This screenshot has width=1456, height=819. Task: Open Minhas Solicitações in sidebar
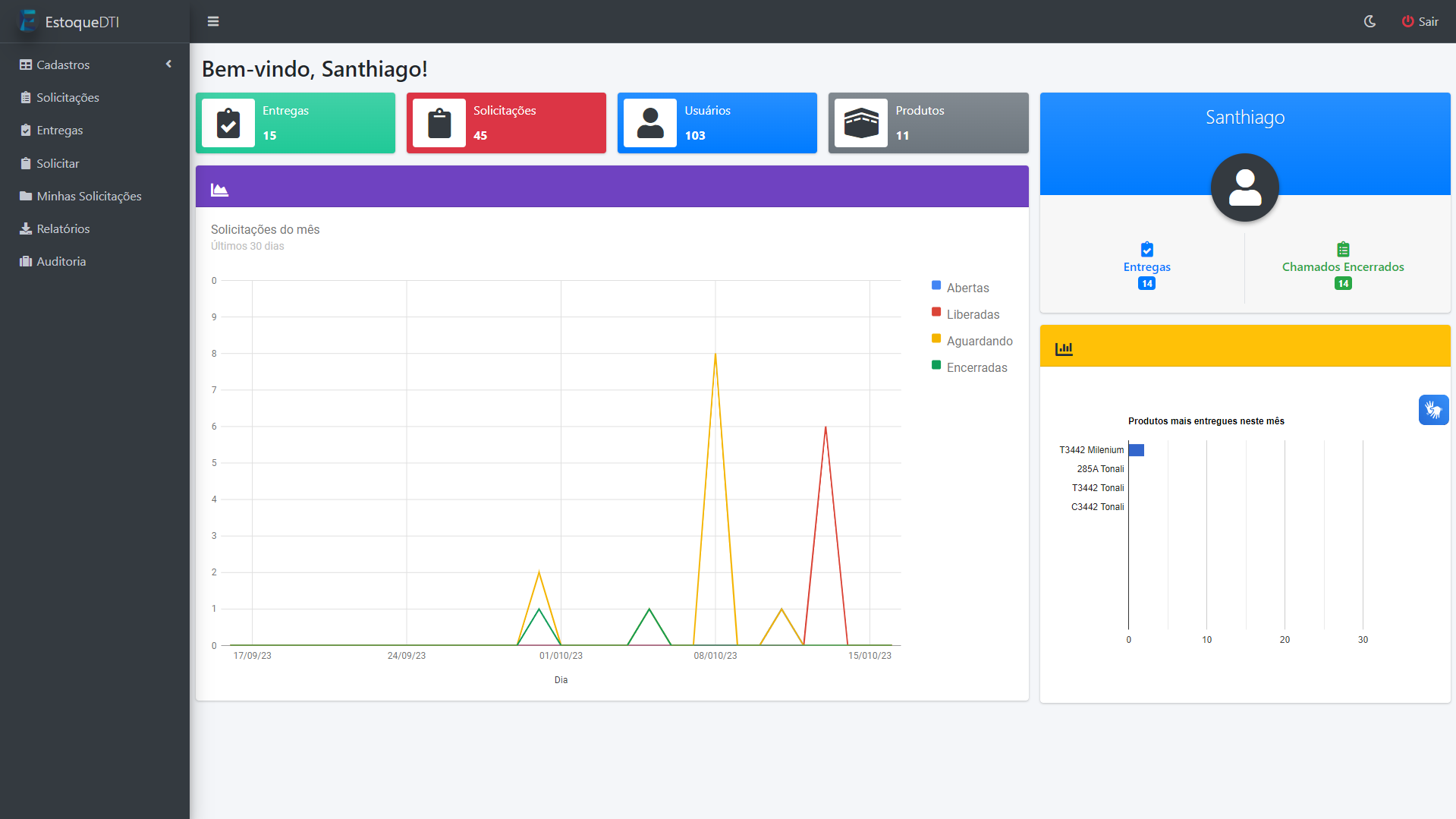(x=95, y=196)
